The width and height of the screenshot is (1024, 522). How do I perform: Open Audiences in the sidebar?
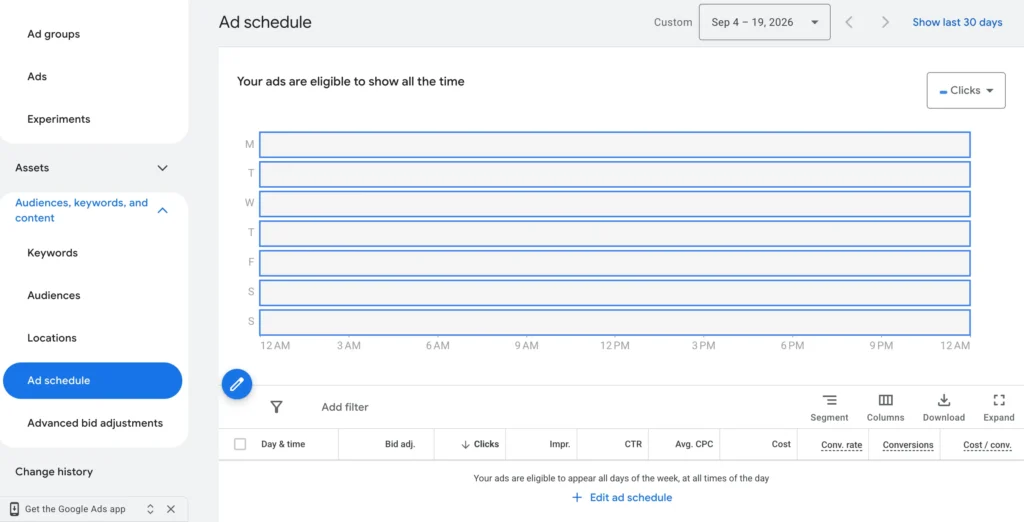[x=54, y=295]
